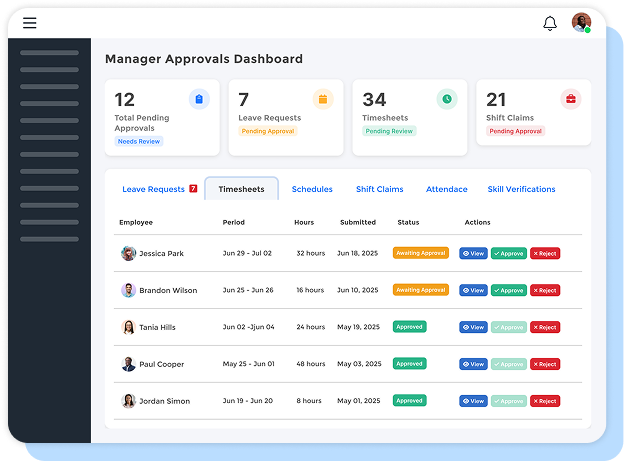This screenshot has height=461, width=624.
Task: Click the name Jessica Park
Action: (162, 254)
